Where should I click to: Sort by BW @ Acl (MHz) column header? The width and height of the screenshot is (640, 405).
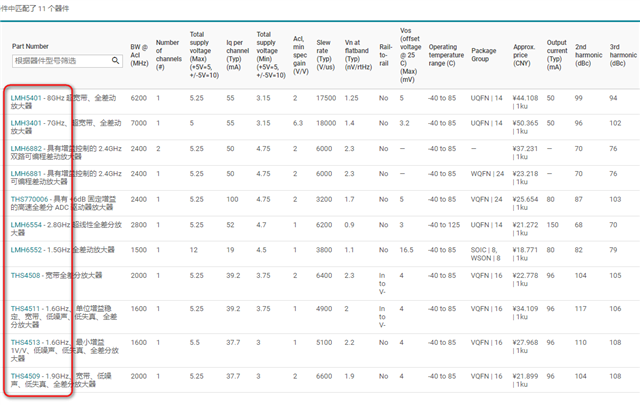coord(139,55)
